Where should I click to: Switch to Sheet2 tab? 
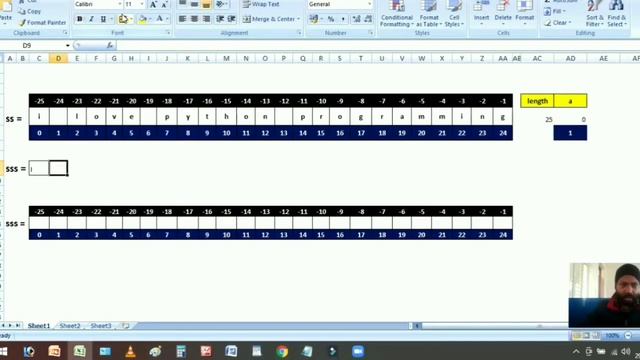pyautogui.click(x=70, y=326)
